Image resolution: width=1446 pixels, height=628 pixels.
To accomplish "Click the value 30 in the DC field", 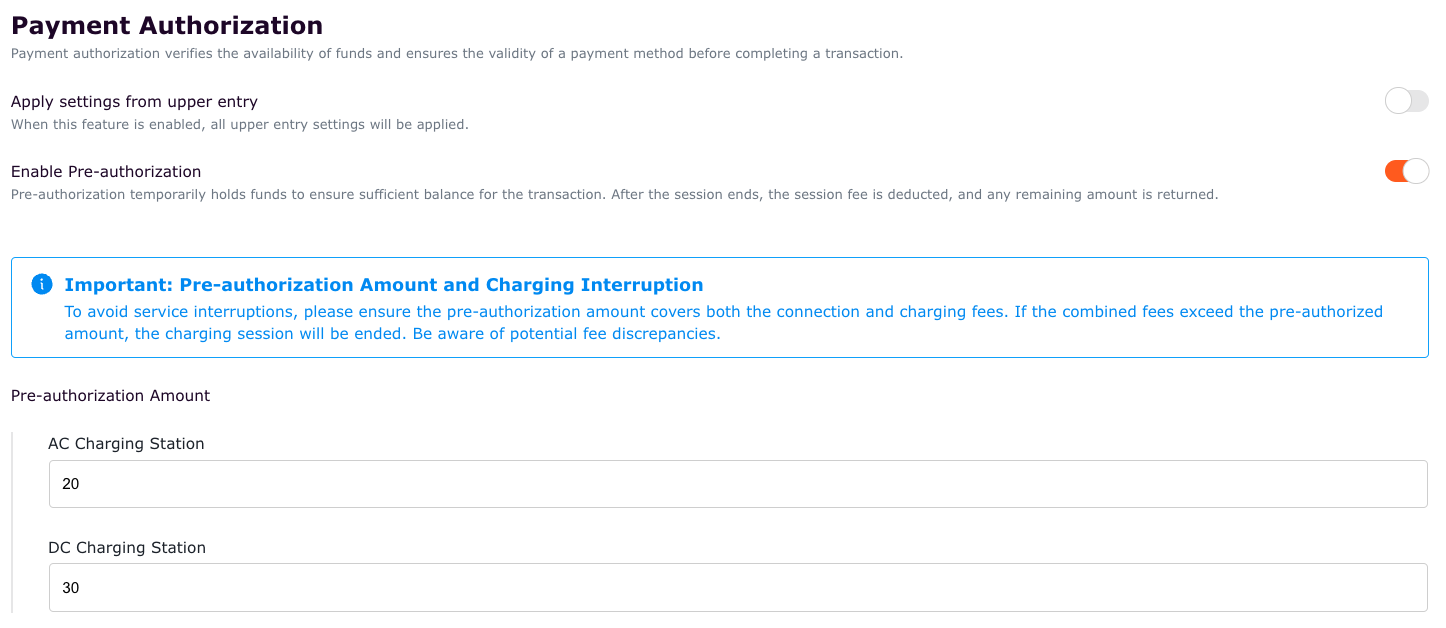I will point(70,588).
